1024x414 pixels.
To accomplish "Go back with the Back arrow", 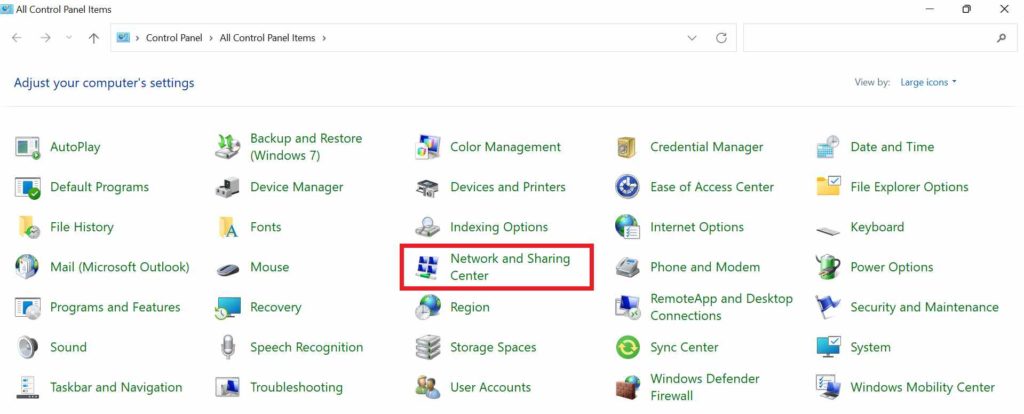I will pyautogui.click(x=17, y=38).
